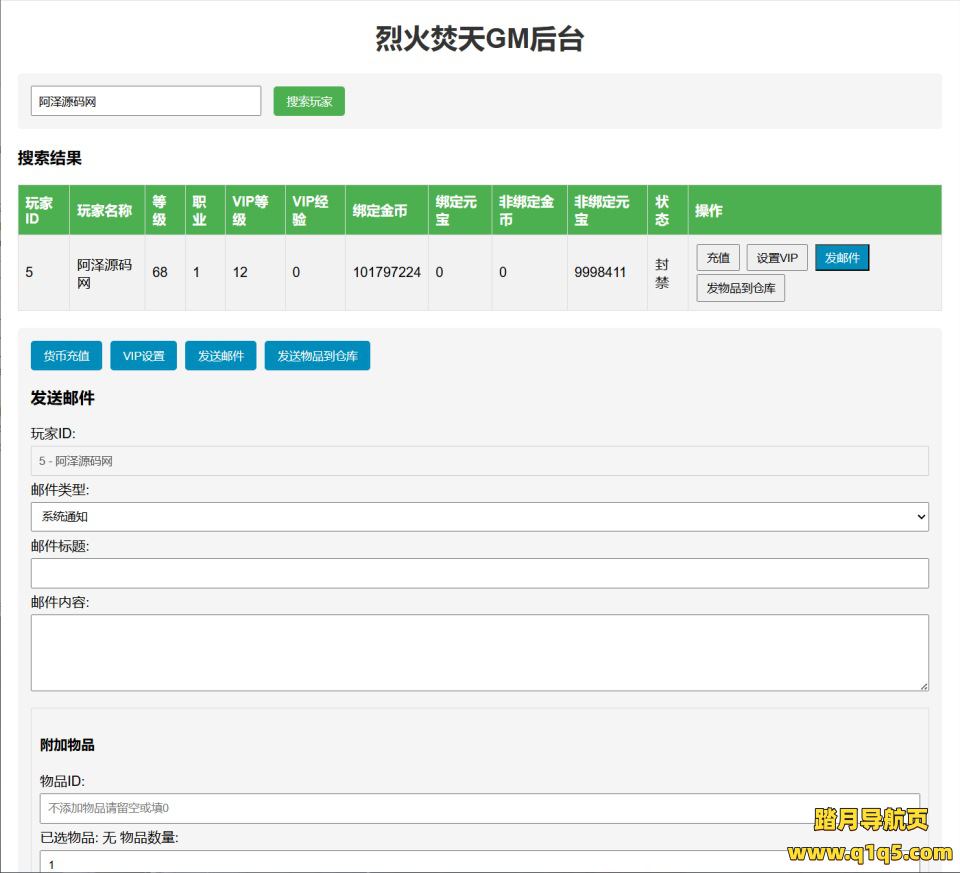Click the 搜索玩家 search button
This screenshot has height=873, width=960.
[309, 101]
